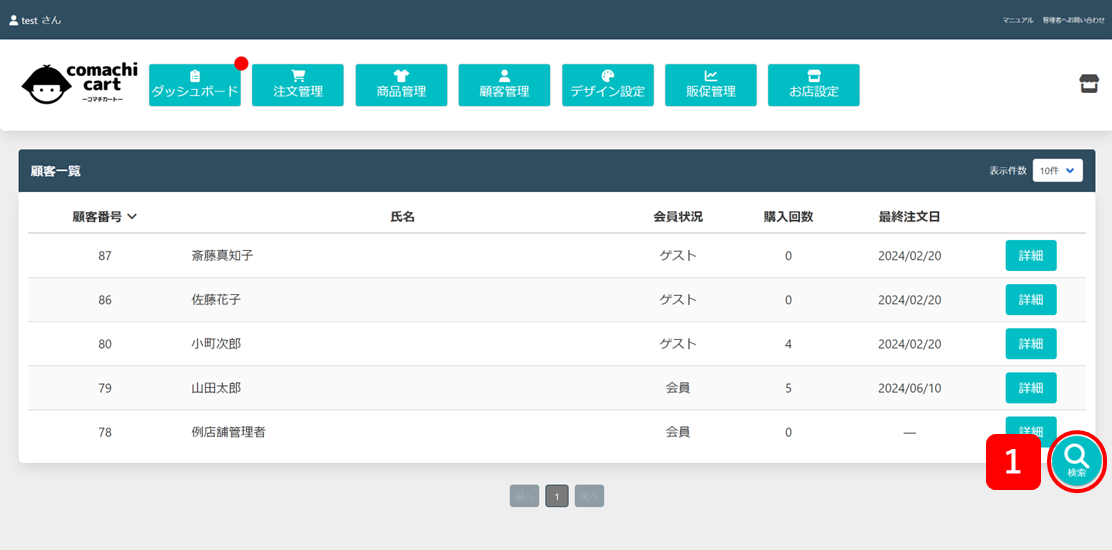The width and height of the screenshot is (1112, 550).
Task: Click the red notification dot on ダッシュボード
Action: click(241, 64)
